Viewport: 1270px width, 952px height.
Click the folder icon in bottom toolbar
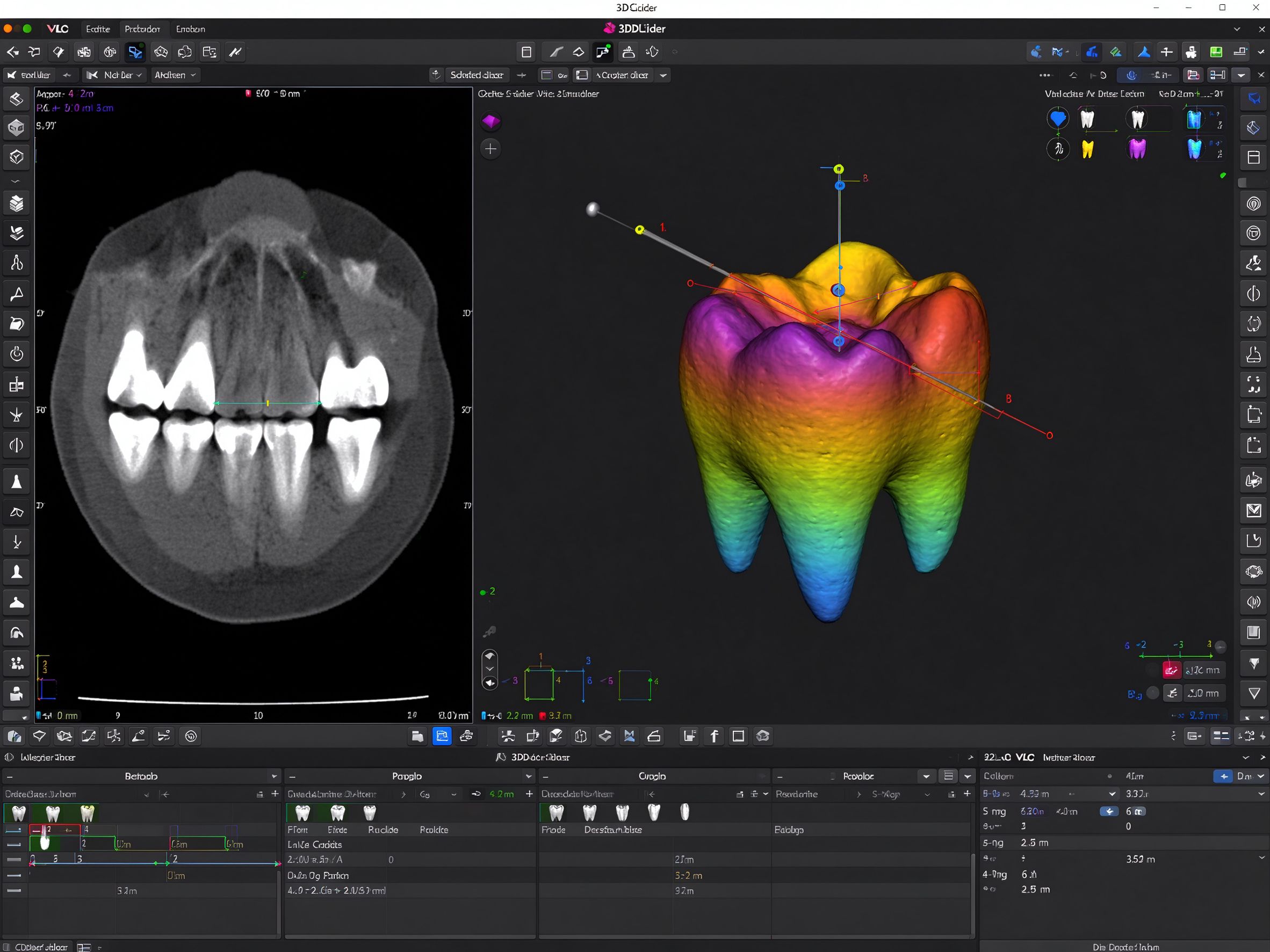(x=417, y=736)
